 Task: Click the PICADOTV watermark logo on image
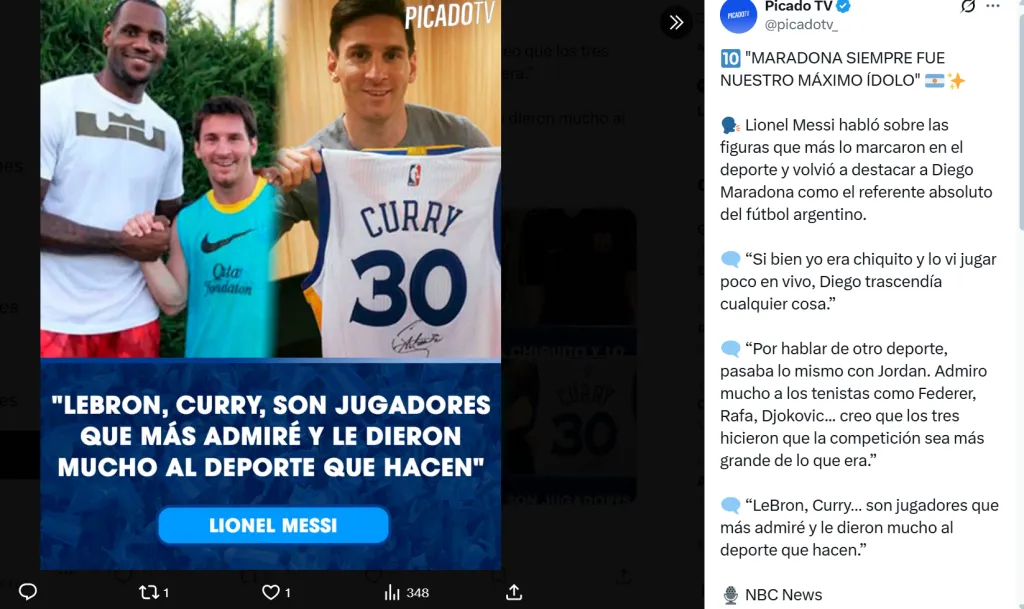[449, 16]
